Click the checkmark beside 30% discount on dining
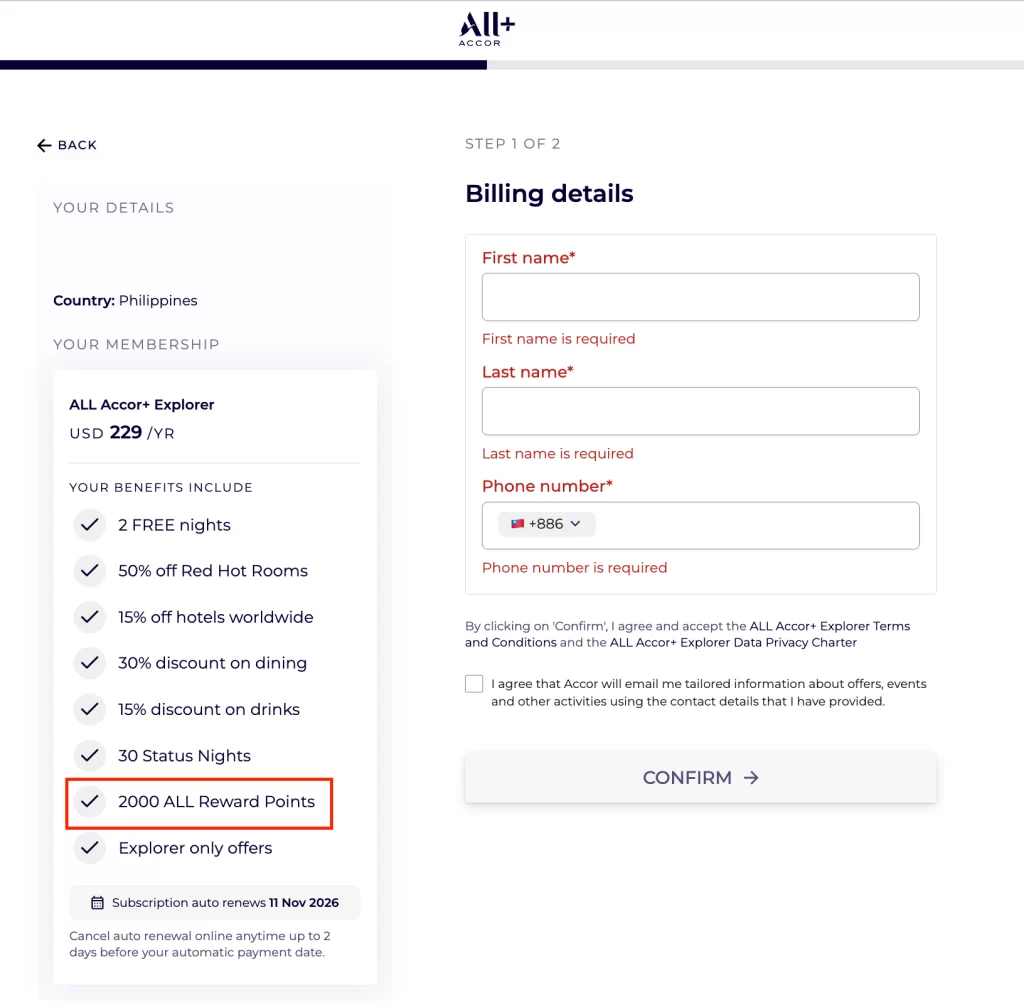Viewport: 1024px width, 1006px height. (x=90, y=663)
